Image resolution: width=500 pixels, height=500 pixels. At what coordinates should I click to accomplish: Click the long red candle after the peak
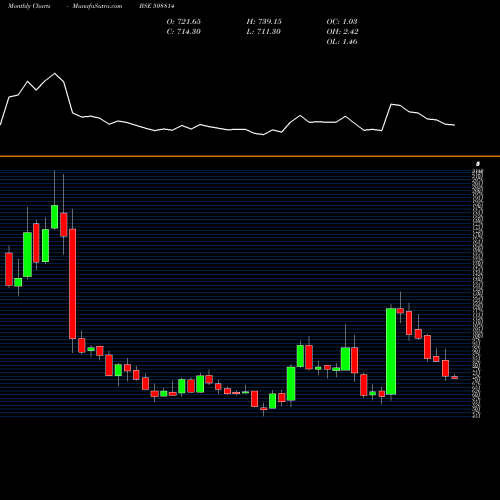tap(72, 284)
